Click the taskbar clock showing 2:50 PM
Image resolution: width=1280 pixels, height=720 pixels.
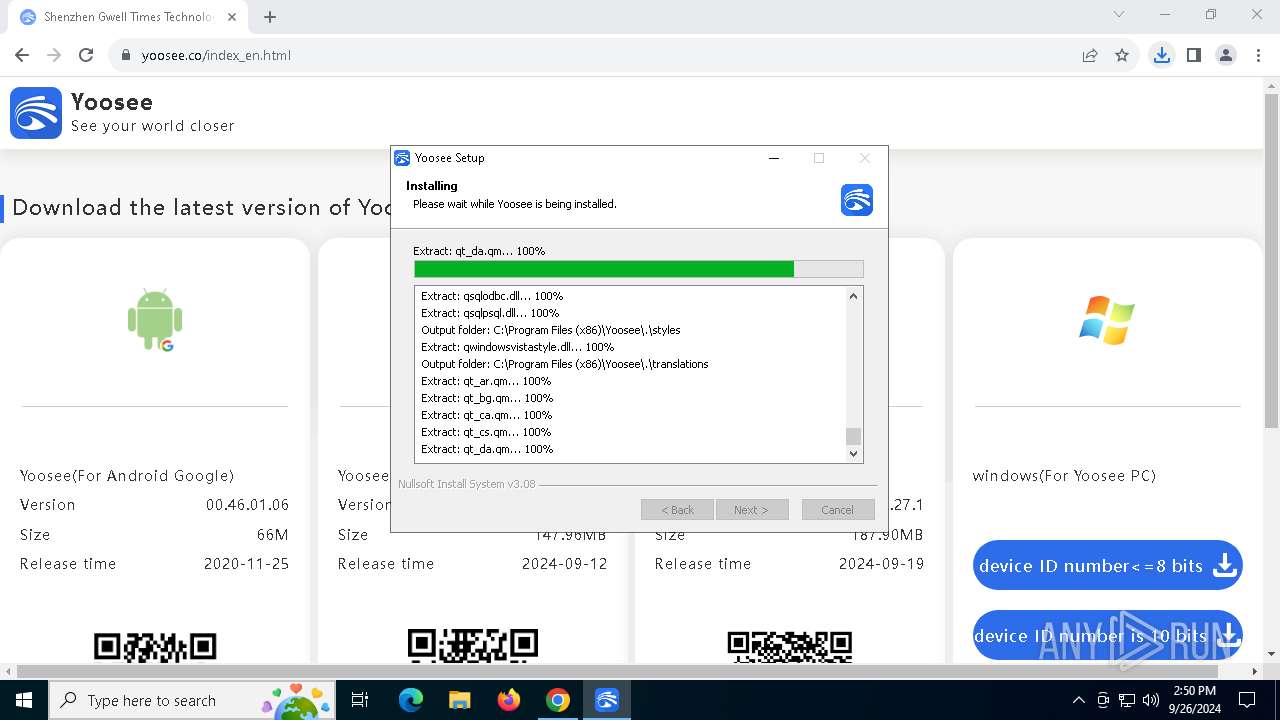(1194, 700)
